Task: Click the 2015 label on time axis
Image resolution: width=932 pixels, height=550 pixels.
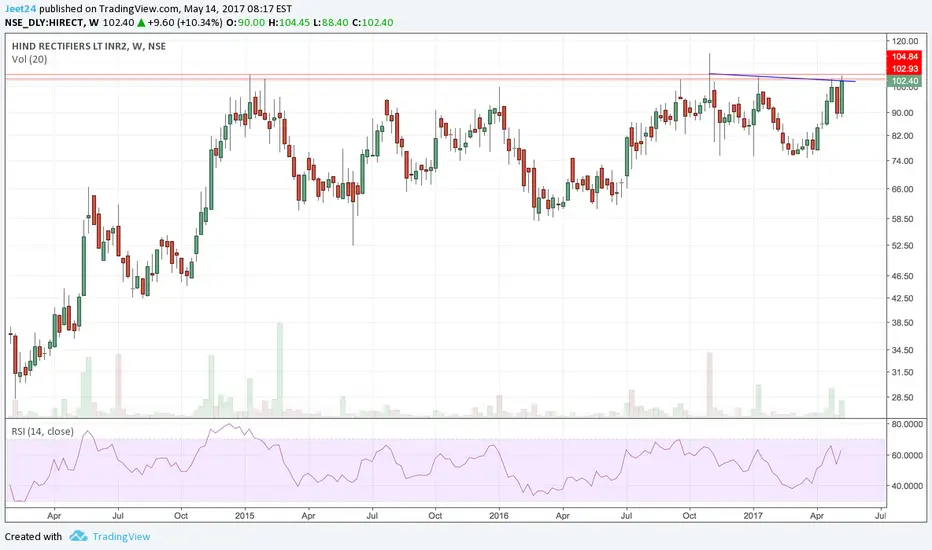Action: click(x=245, y=516)
